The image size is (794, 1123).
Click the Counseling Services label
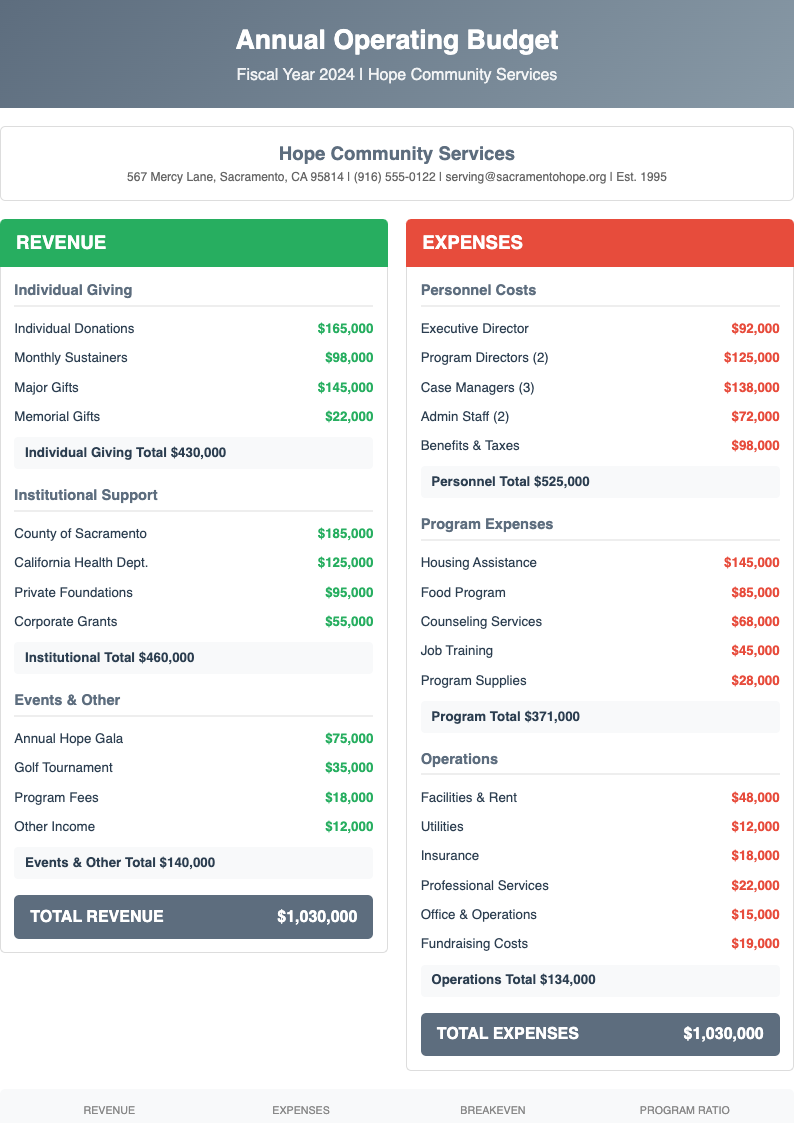[481, 622]
